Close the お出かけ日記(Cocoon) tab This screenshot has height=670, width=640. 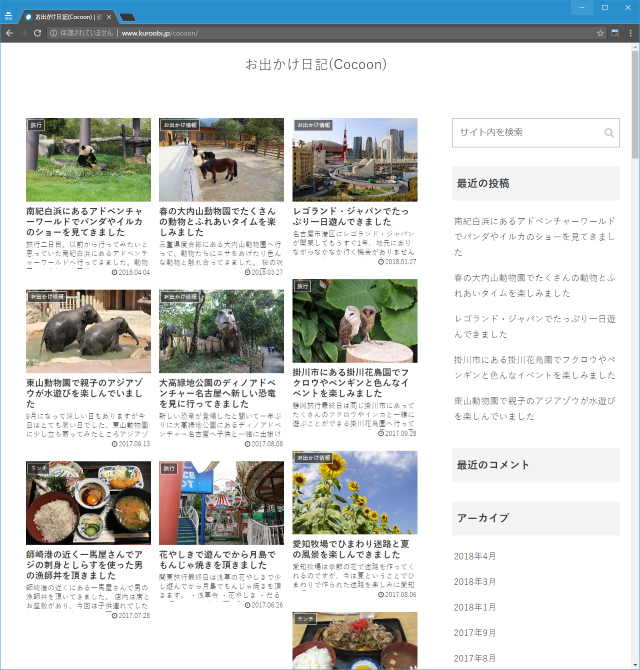[109, 17]
